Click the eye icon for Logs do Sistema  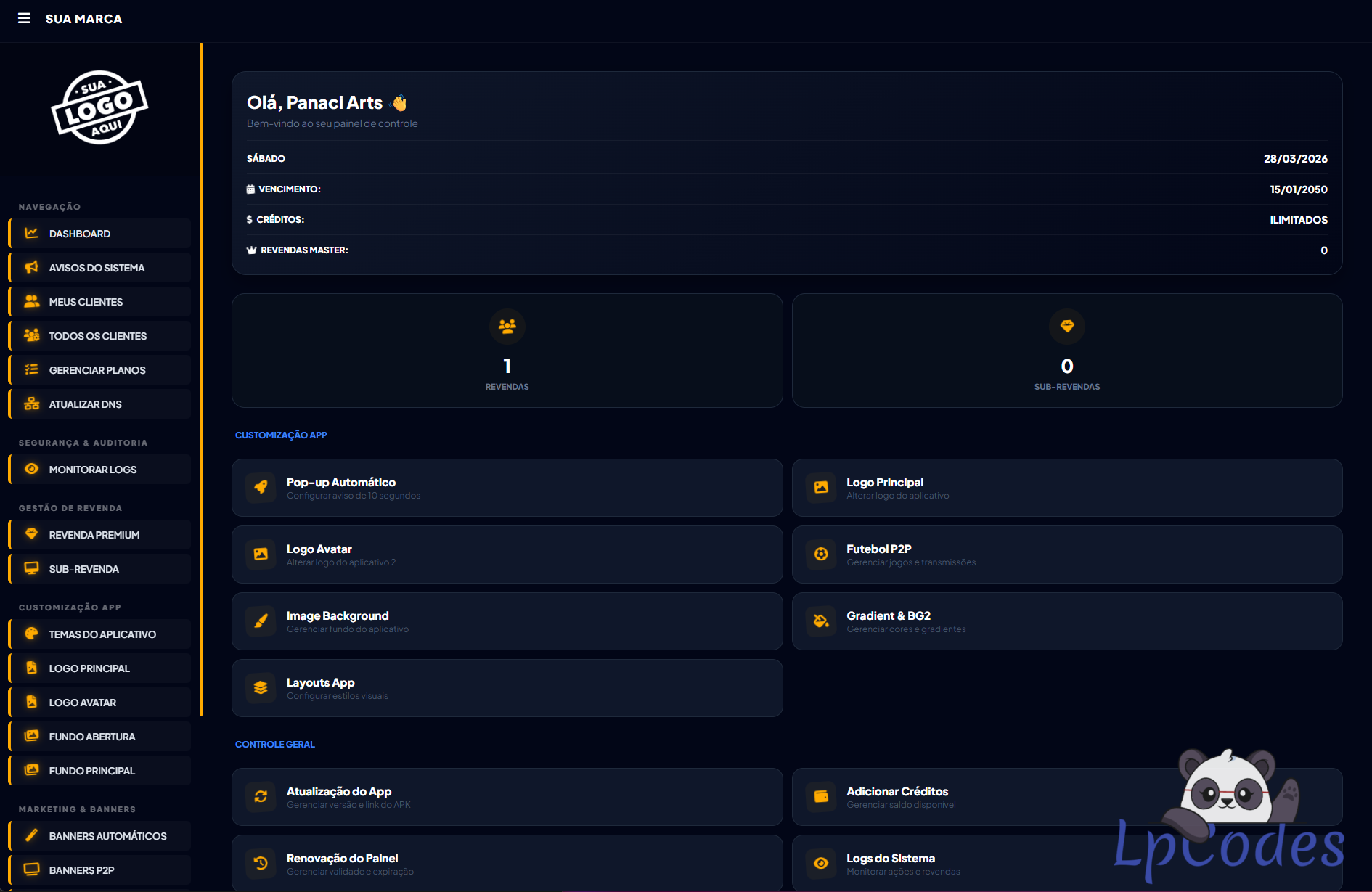click(821, 864)
